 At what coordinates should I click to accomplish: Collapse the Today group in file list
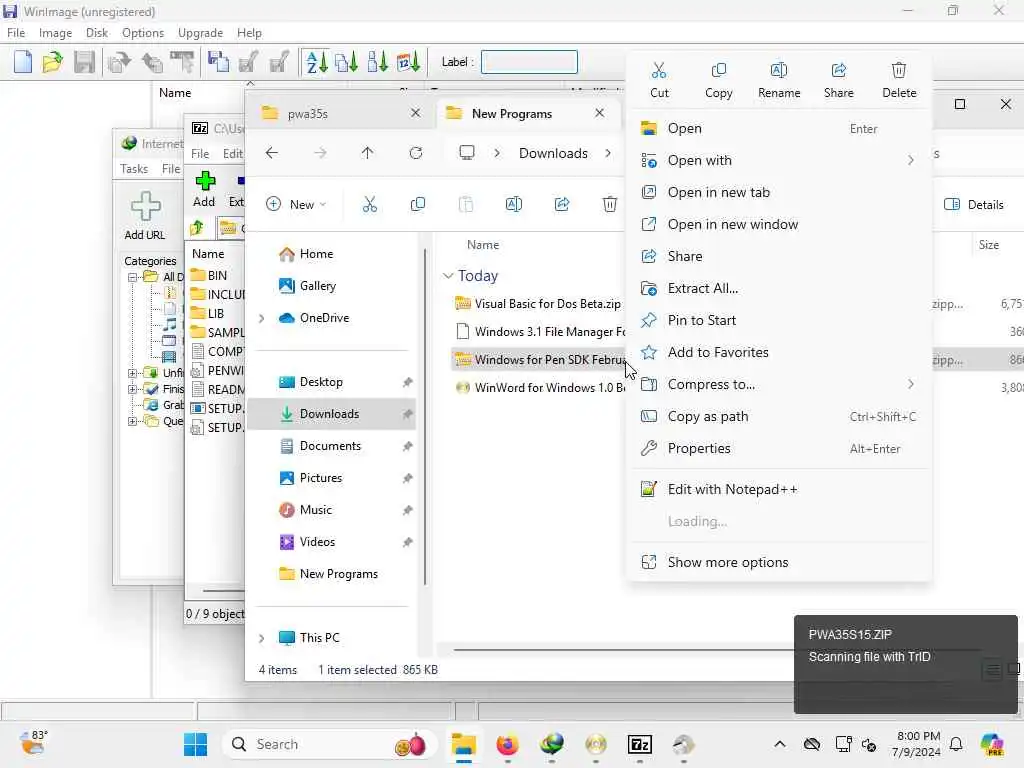[x=448, y=276]
